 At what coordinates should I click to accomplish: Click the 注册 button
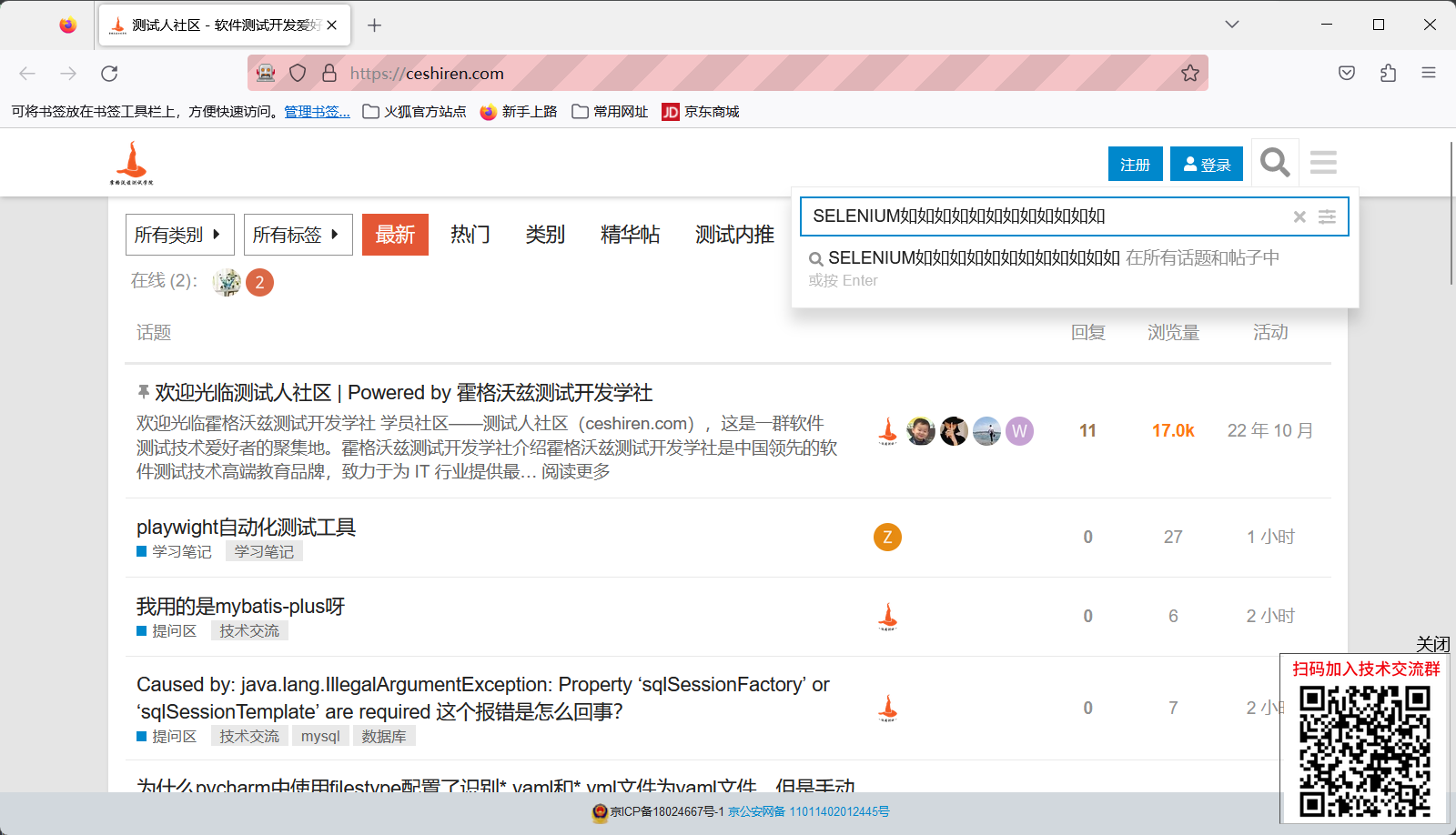(1136, 164)
